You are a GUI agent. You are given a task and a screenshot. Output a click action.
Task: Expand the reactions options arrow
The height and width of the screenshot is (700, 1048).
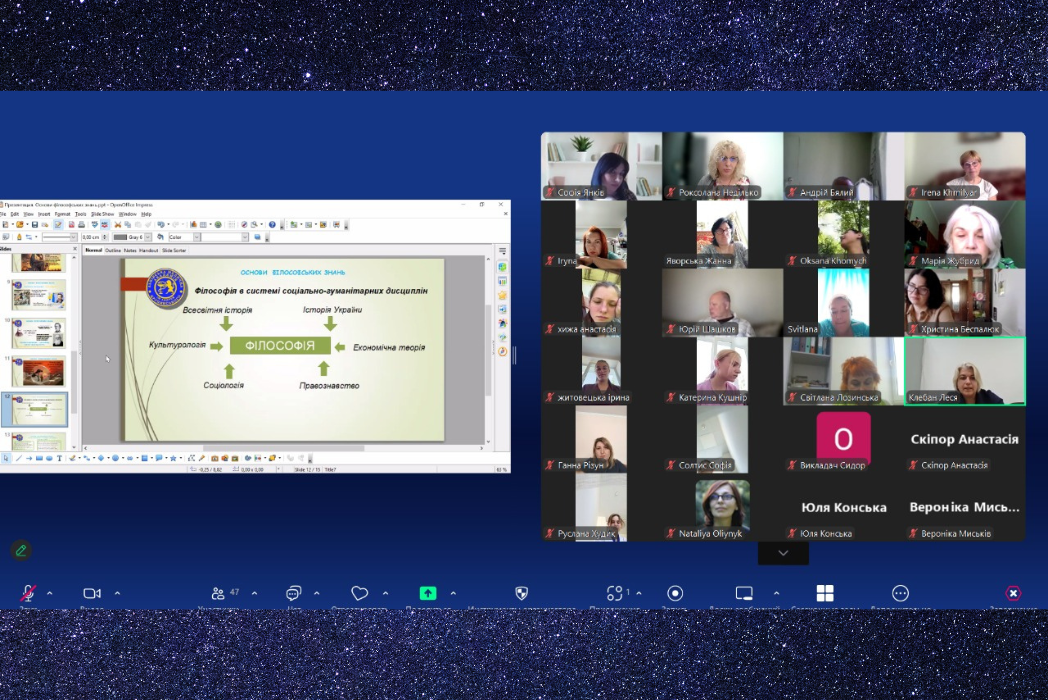pos(386,593)
